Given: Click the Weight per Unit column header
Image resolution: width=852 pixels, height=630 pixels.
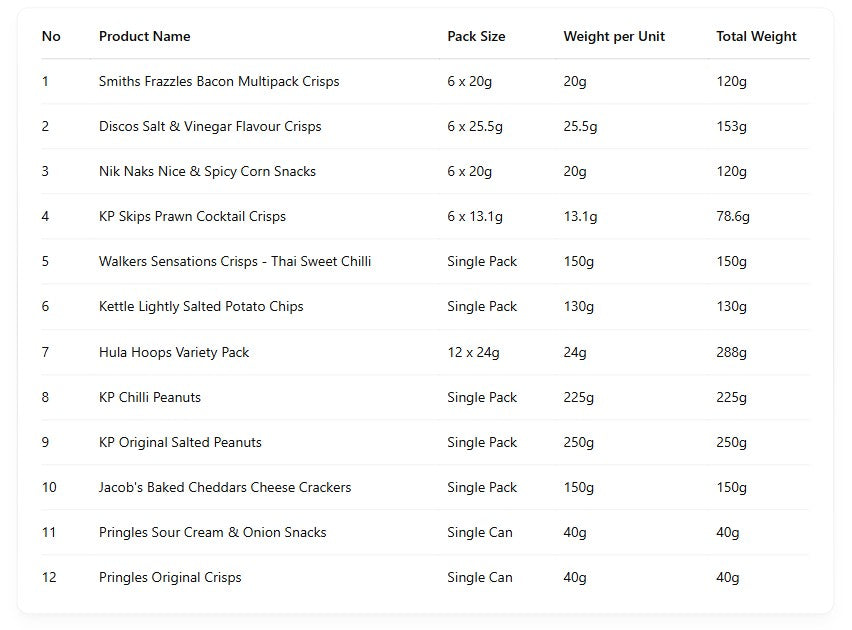Looking at the screenshot, I should click(x=614, y=36).
